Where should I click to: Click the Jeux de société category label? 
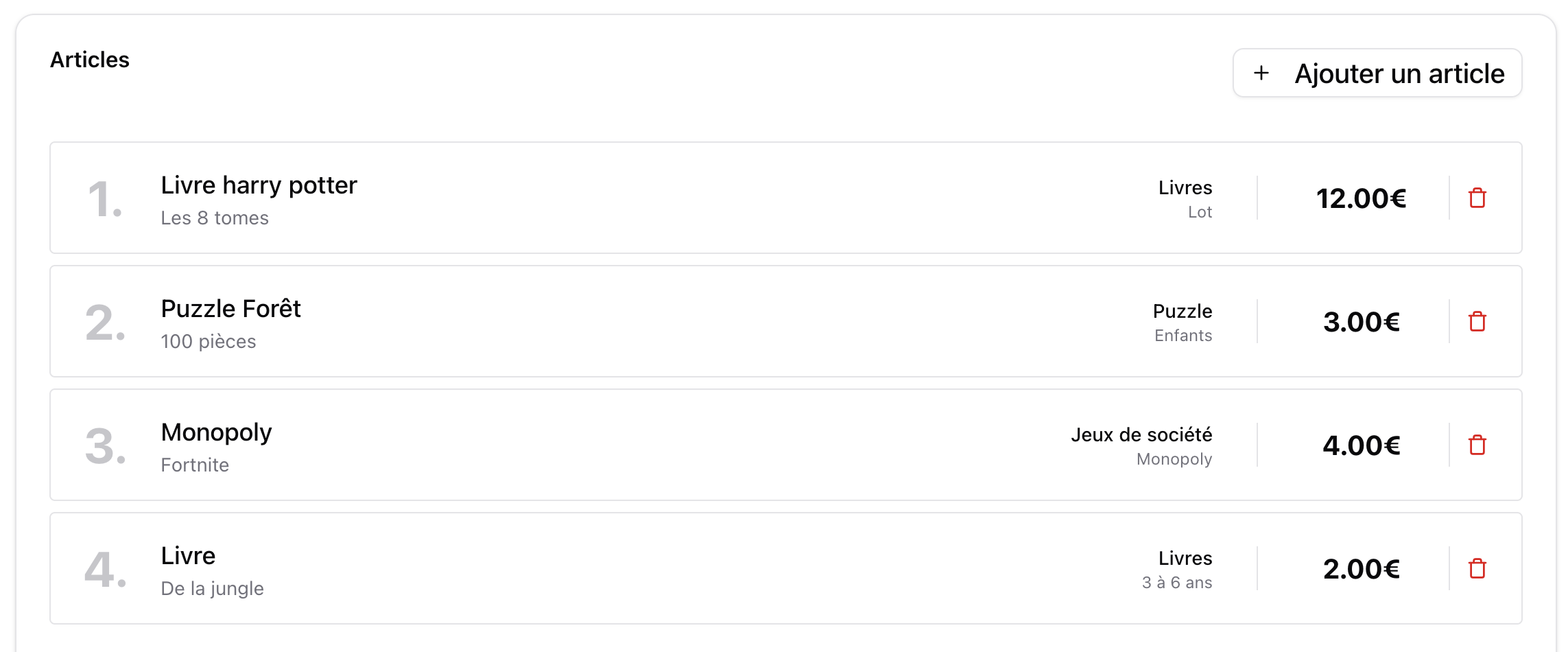point(1141,434)
